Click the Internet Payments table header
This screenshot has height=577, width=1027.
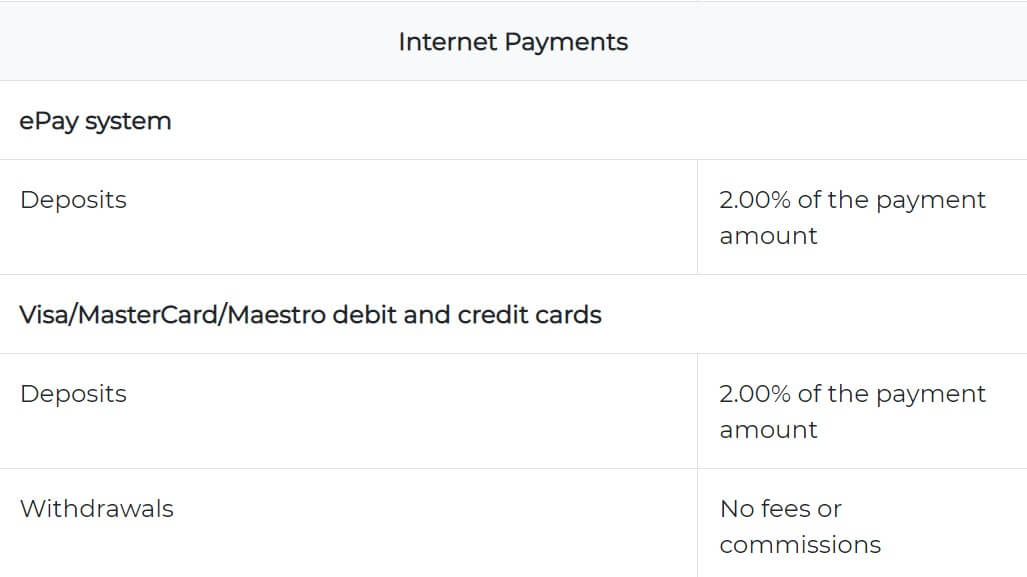(x=513, y=42)
